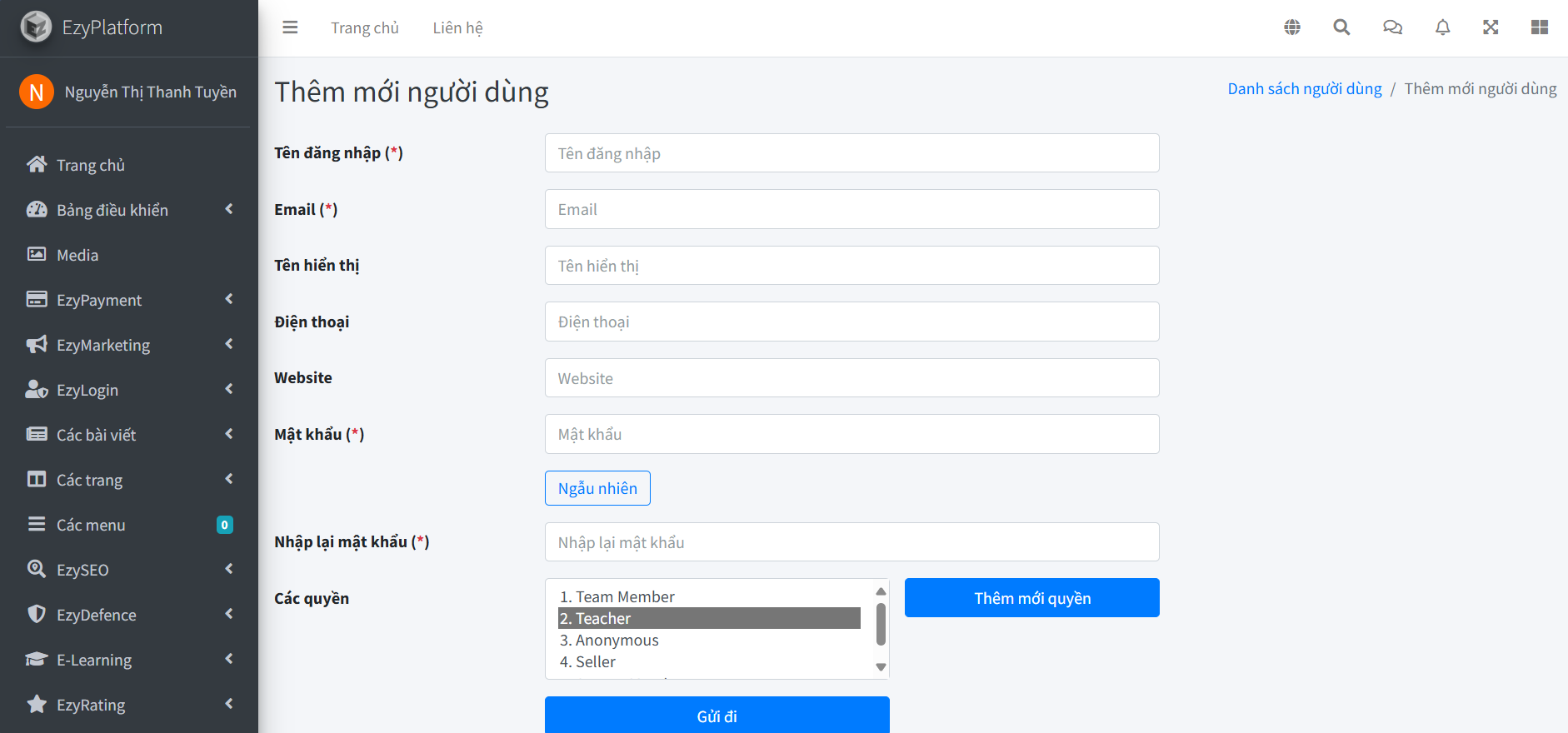Click the Ngẫu nhiên password button
Image resolution: width=1568 pixels, height=733 pixels.
[x=597, y=488]
